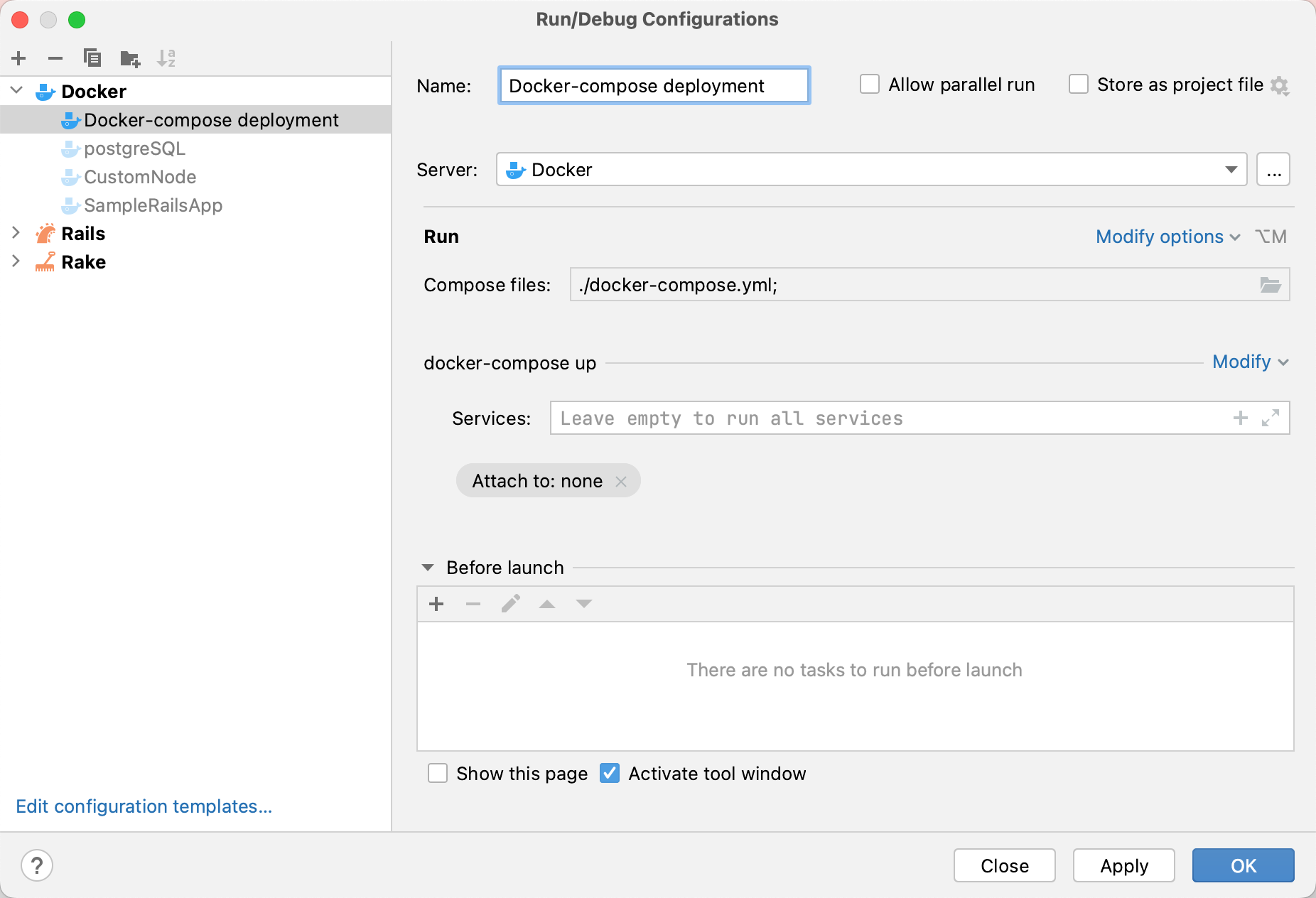The width and height of the screenshot is (1316, 898).
Task: Expand the Rails configuration group
Action: (16, 233)
